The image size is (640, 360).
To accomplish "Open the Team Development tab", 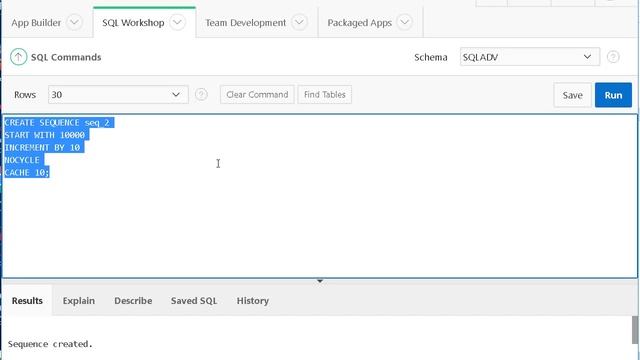I will [x=245, y=23].
